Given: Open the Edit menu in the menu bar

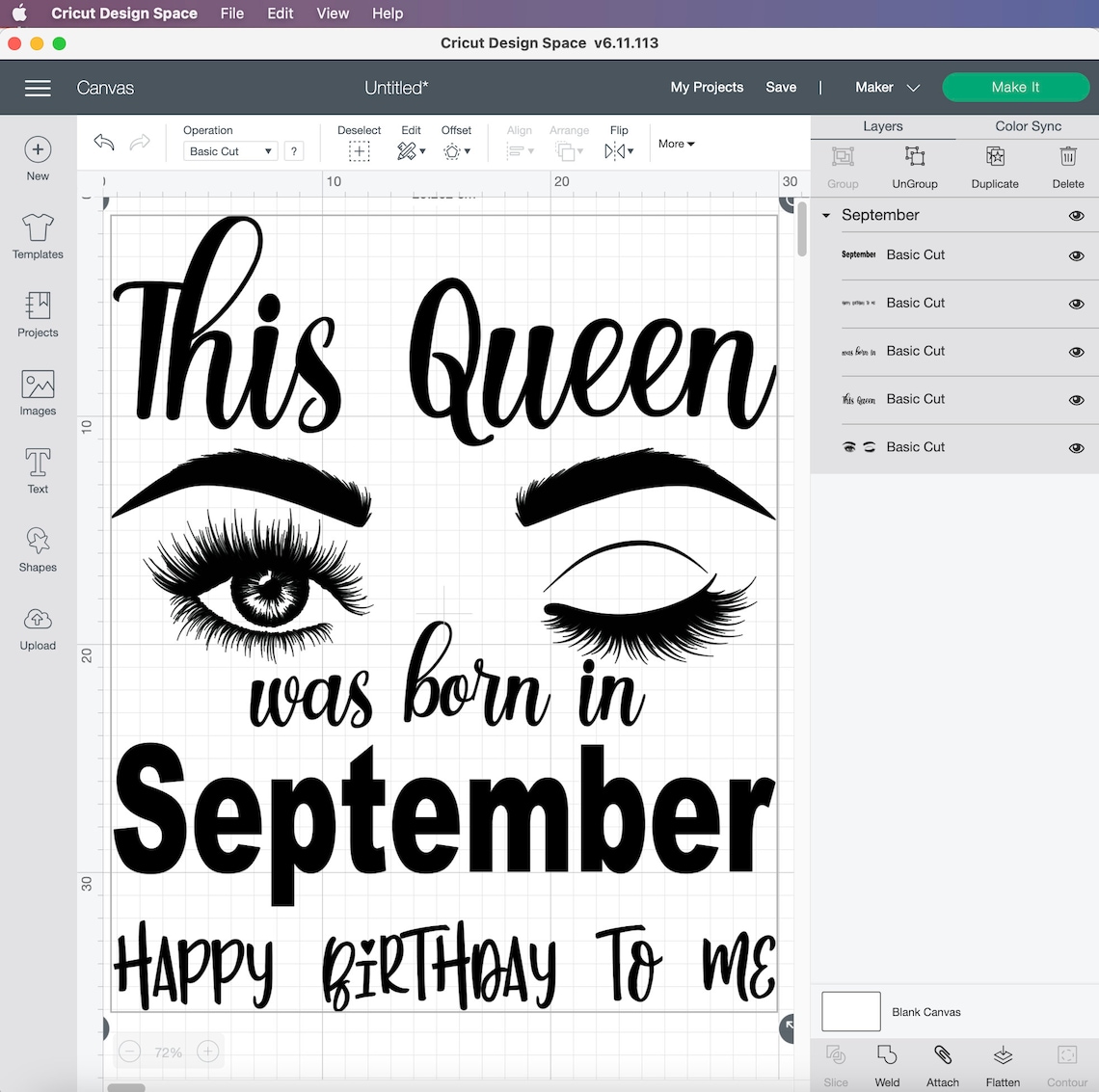Looking at the screenshot, I should tap(280, 13).
